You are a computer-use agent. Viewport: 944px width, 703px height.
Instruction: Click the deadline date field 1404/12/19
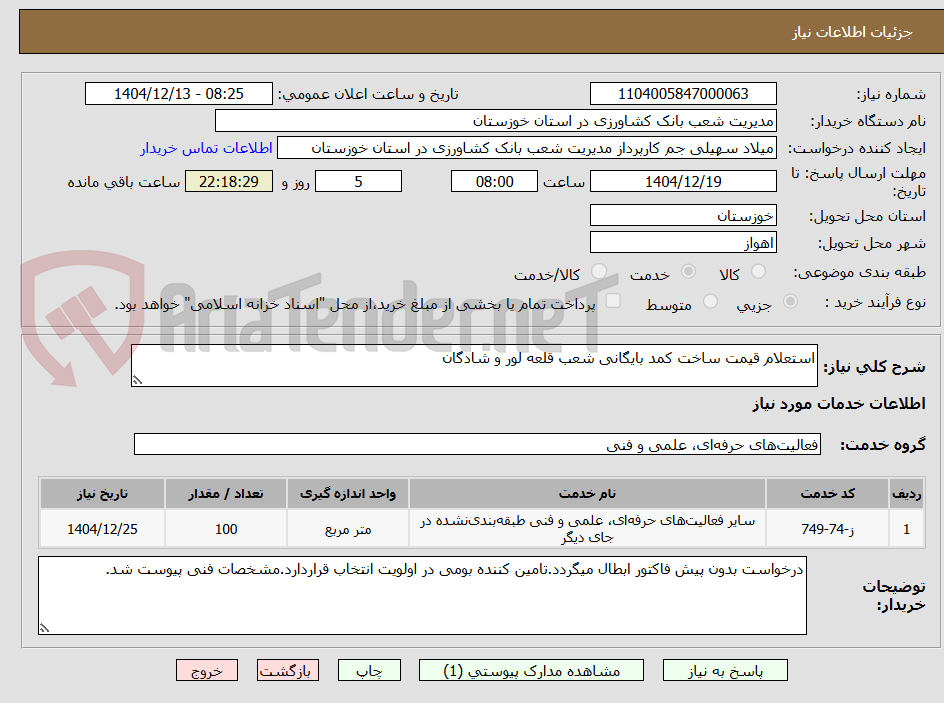pos(683,181)
